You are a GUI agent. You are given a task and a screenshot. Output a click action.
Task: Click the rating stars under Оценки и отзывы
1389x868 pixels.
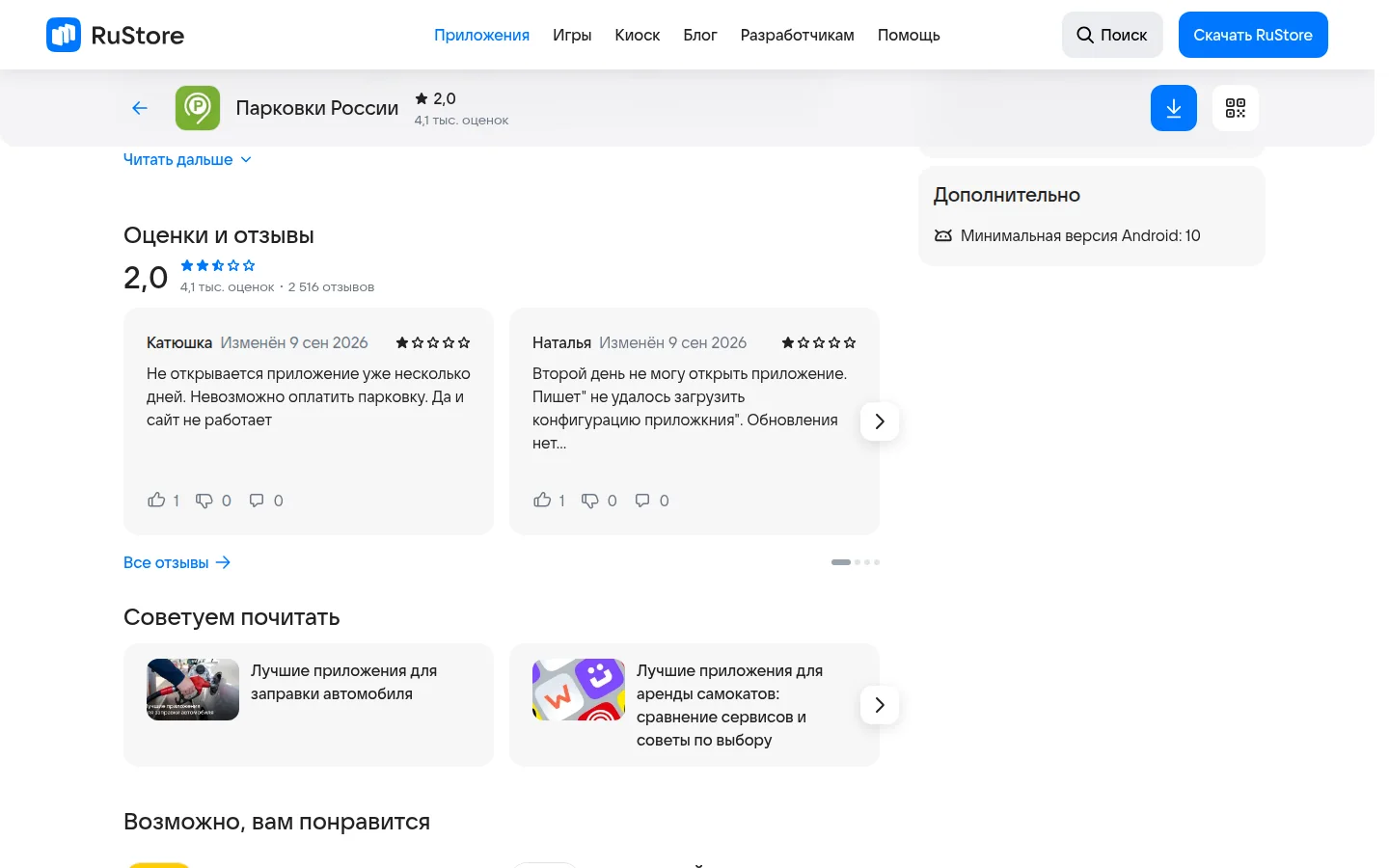click(218, 265)
